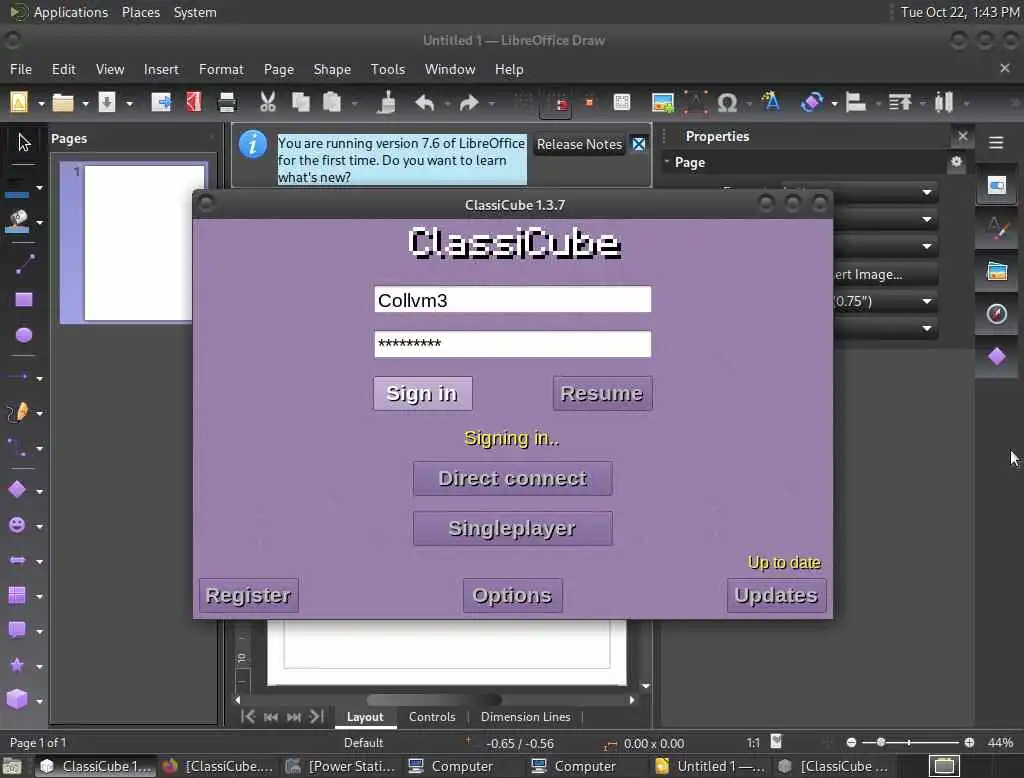Image resolution: width=1024 pixels, height=778 pixels.
Task: Switch to Power Statistics taskbar window
Action: point(341,766)
